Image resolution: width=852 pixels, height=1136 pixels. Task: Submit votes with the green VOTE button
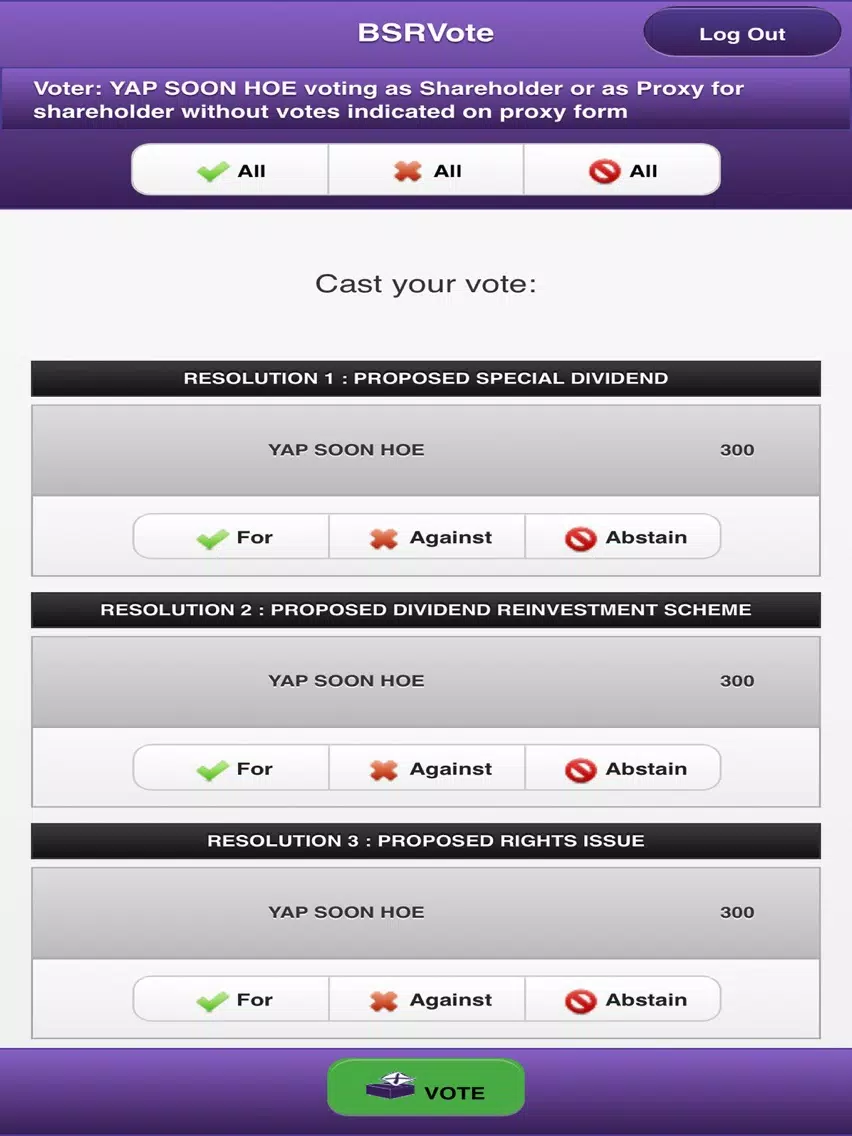pyautogui.click(x=426, y=1087)
